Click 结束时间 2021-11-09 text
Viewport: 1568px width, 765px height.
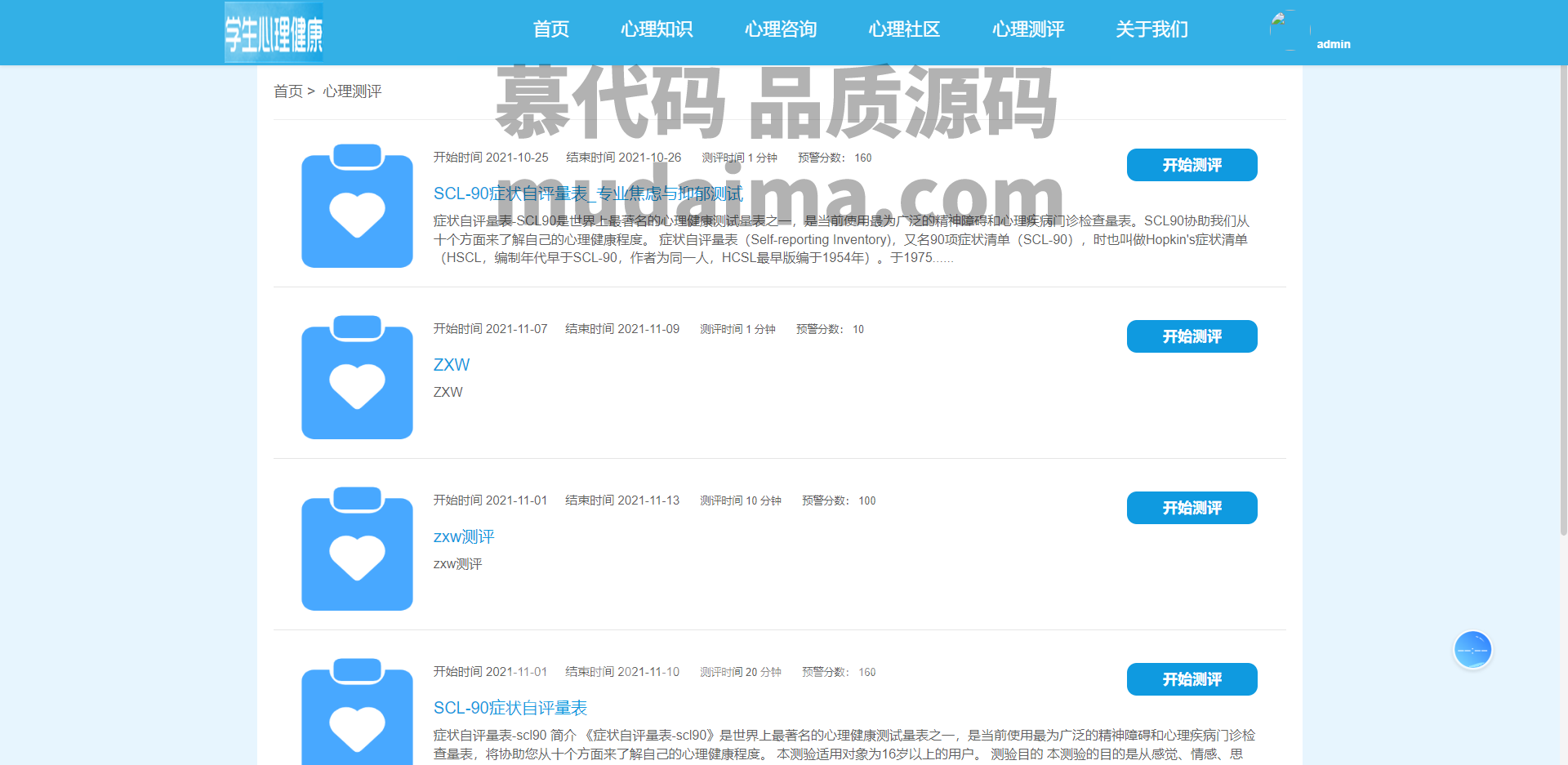(622, 329)
